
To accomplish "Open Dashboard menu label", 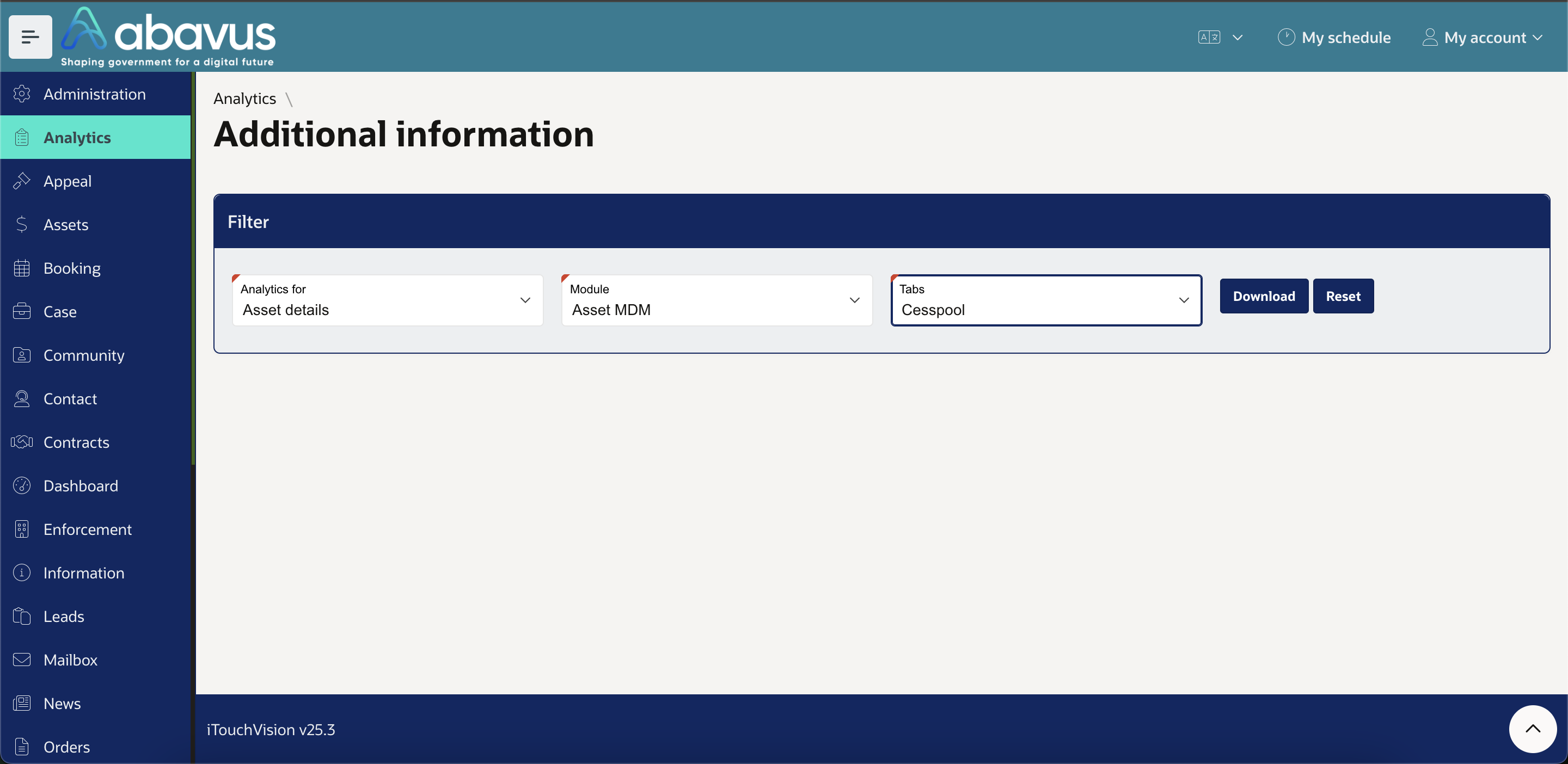I will click(81, 485).
